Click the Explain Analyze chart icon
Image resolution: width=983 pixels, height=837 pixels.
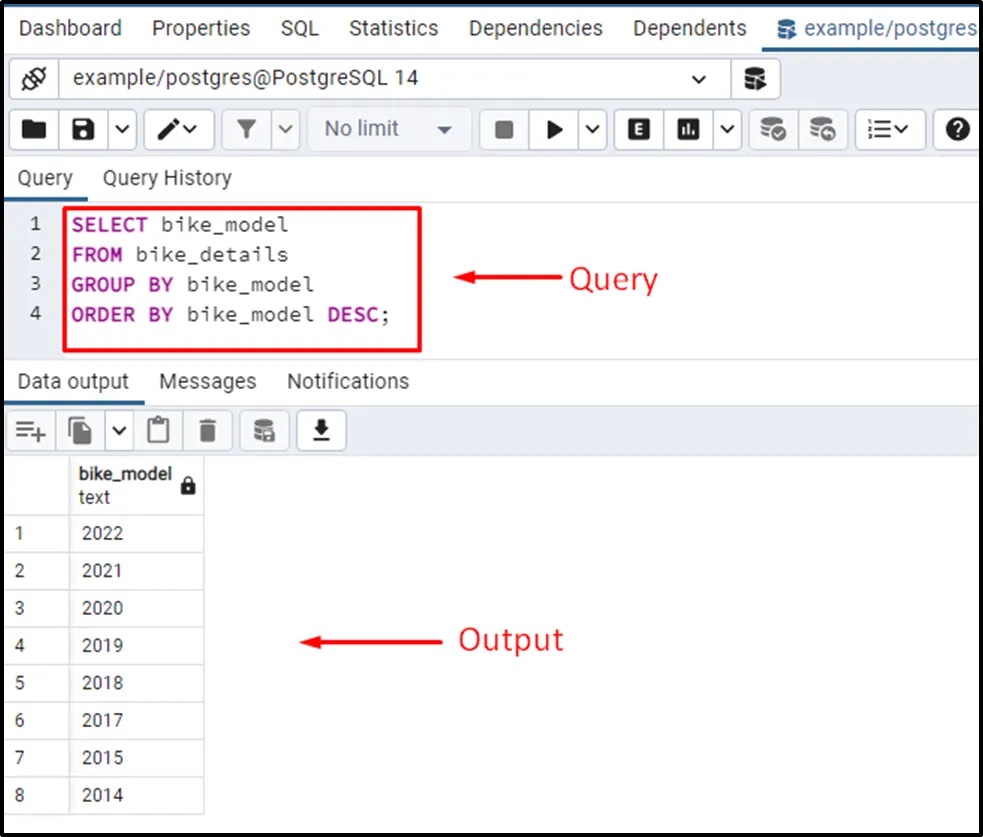click(x=689, y=129)
